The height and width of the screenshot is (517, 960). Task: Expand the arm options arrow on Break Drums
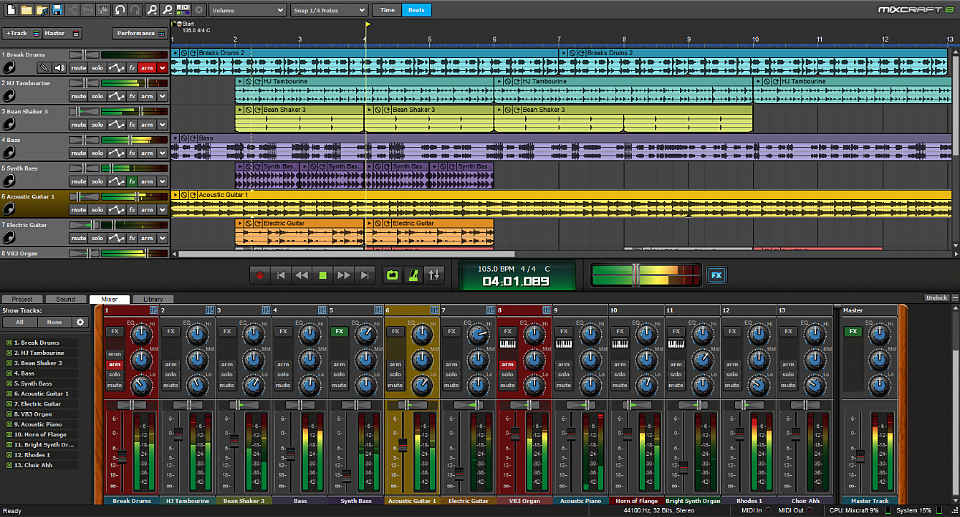162,68
